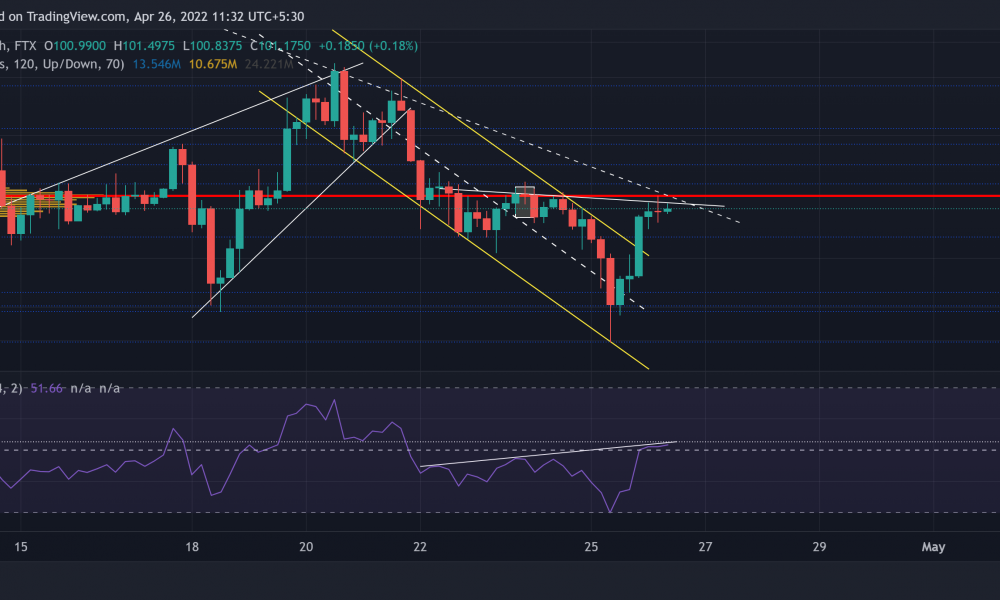Click the low price value L100.8375
Image resolution: width=1000 pixels, height=600 pixels.
click(x=212, y=46)
